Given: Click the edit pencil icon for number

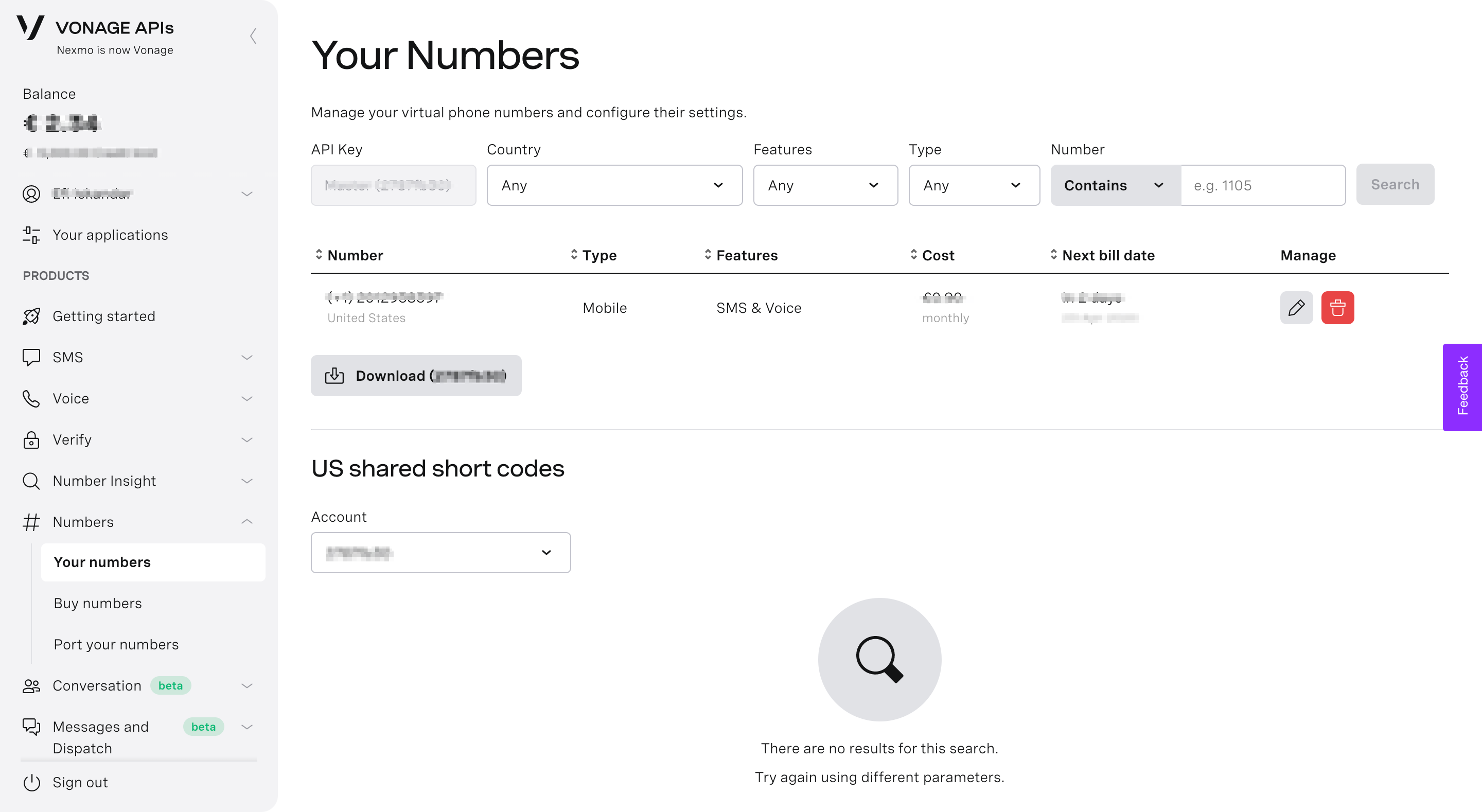Looking at the screenshot, I should click(1297, 307).
